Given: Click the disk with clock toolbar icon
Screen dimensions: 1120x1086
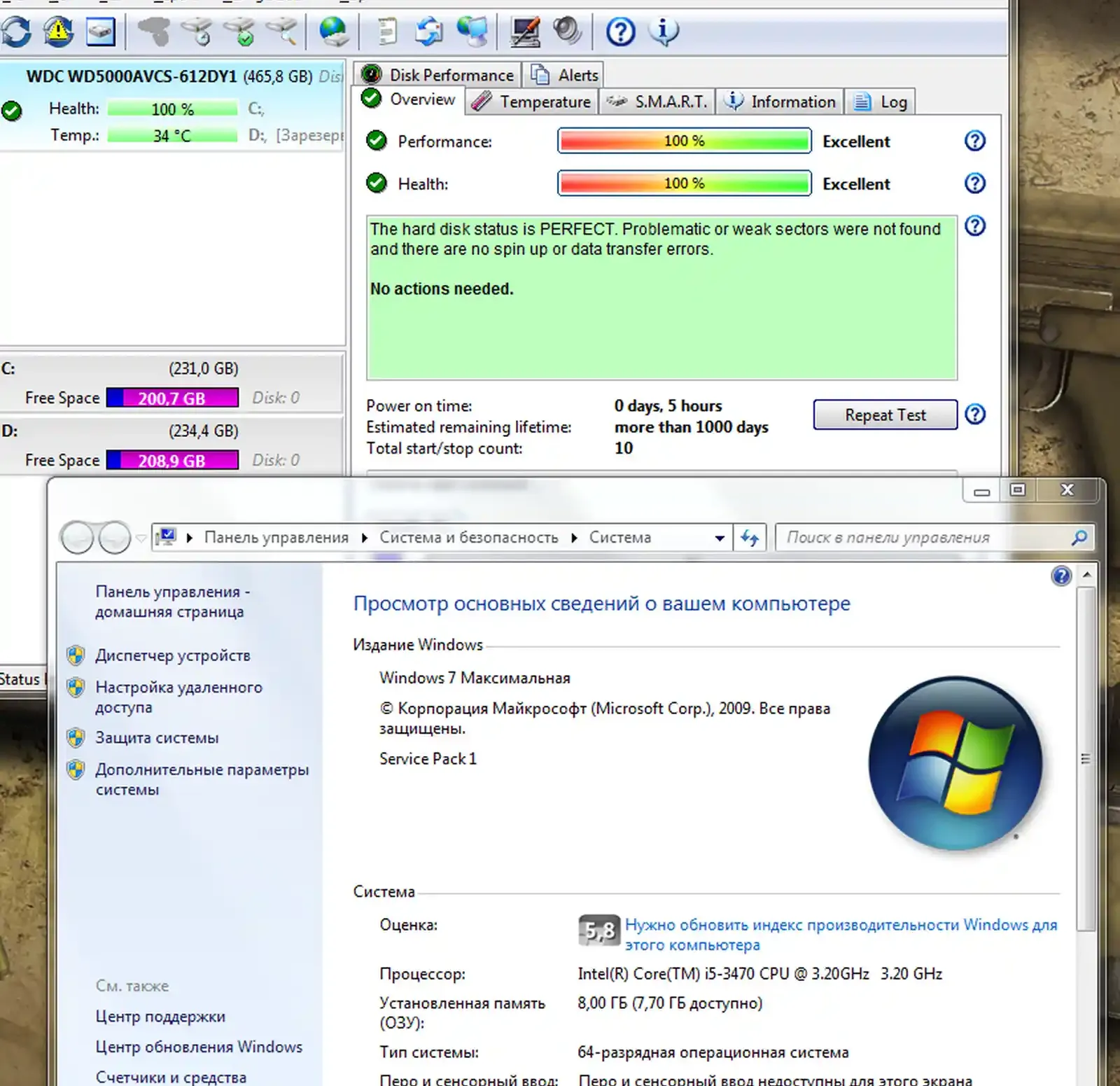Looking at the screenshot, I should click(197, 32).
